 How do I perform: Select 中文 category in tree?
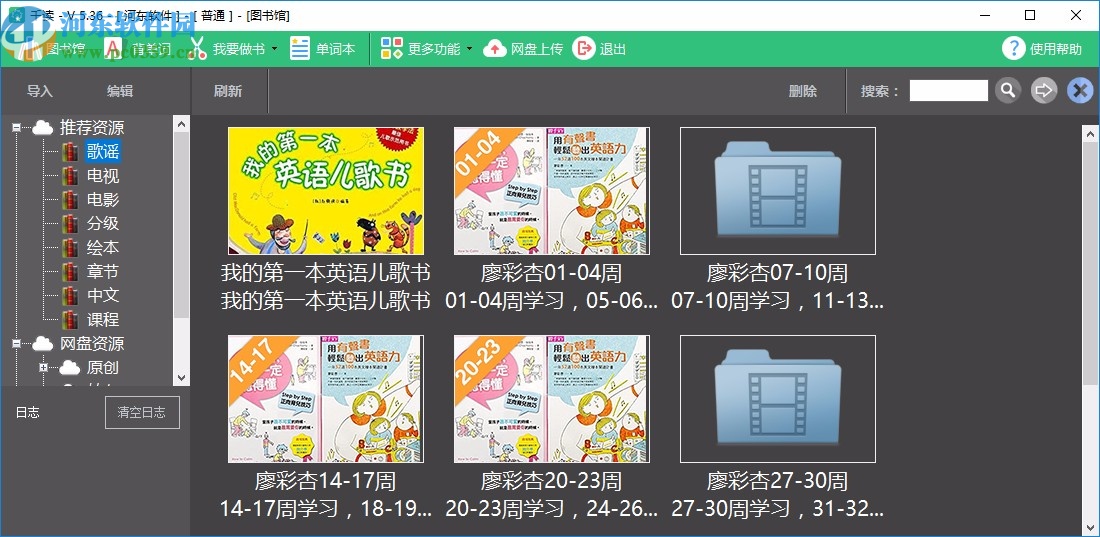click(x=102, y=296)
